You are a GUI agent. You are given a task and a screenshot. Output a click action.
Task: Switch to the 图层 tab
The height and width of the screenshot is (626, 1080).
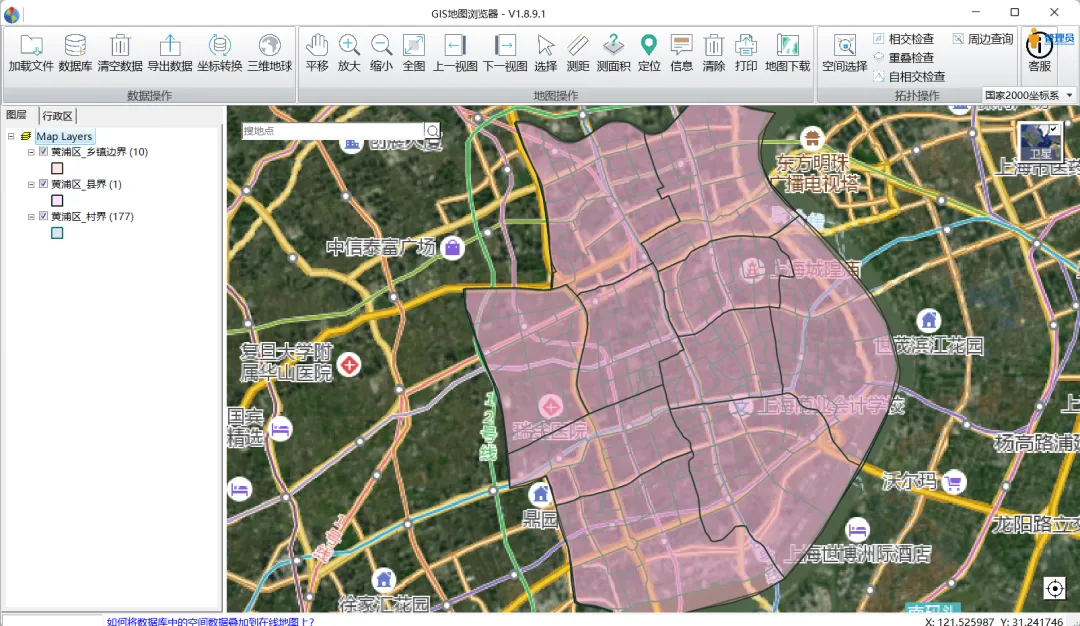pyautogui.click(x=17, y=115)
